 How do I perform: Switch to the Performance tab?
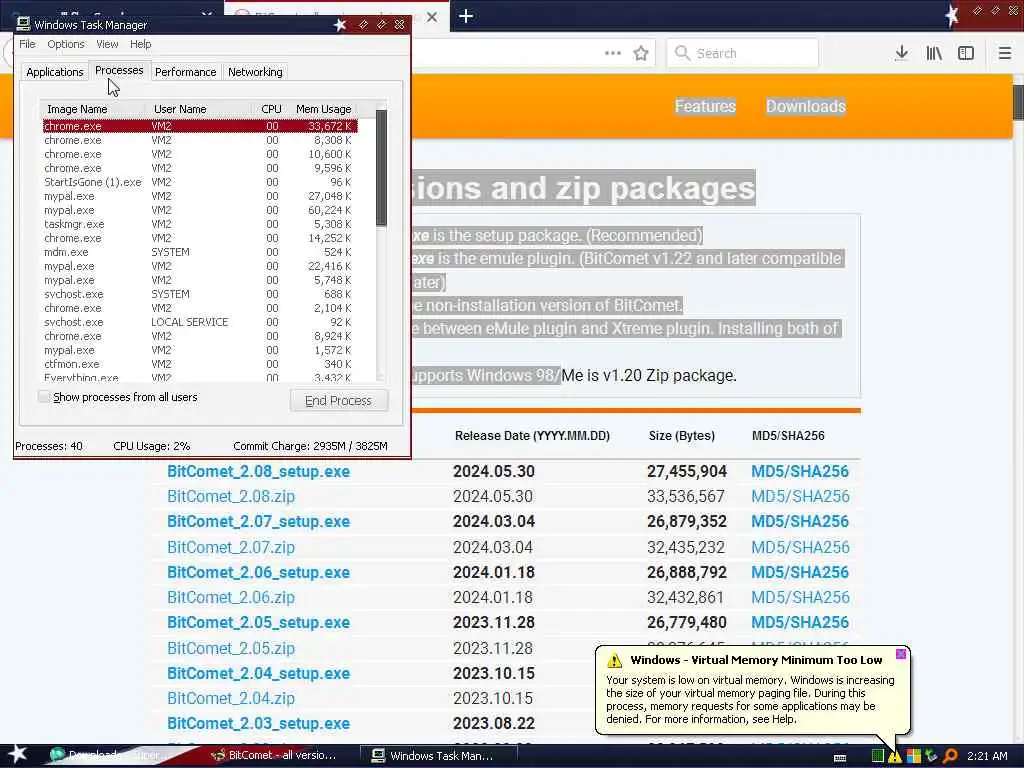tap(185, 72)
